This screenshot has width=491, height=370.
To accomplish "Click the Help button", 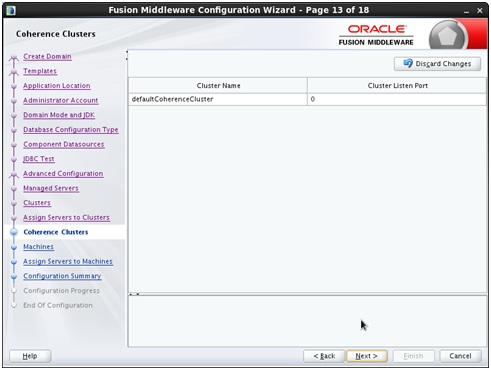I will [x=30, y=356].
